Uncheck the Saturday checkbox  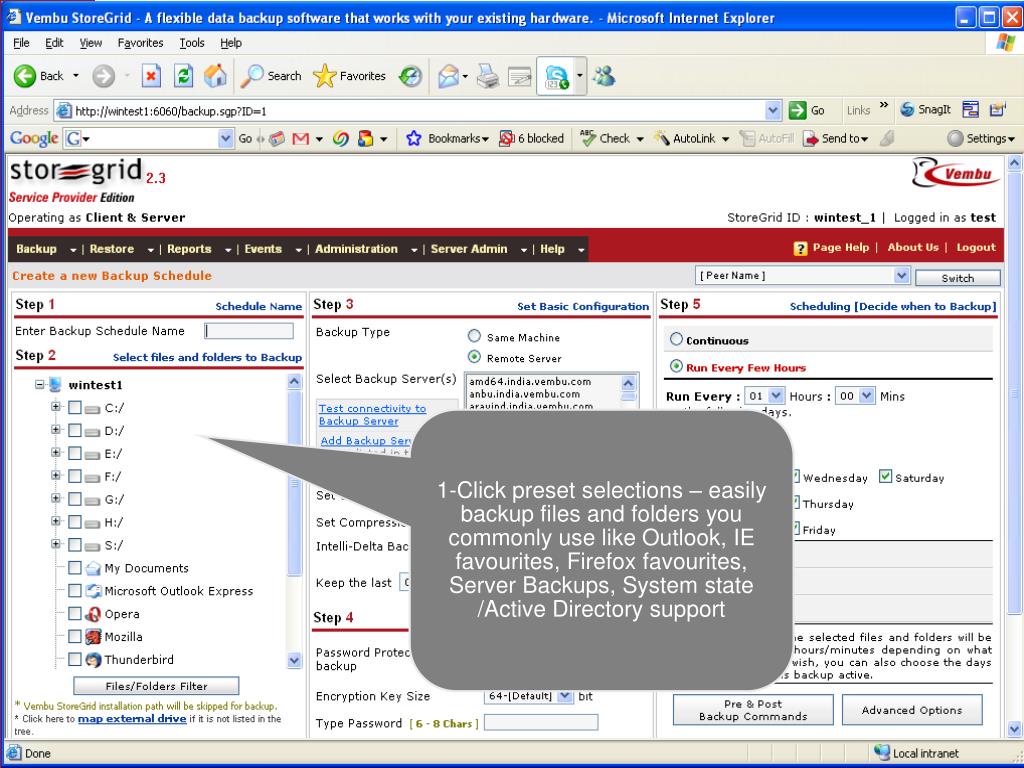(885, 476)
